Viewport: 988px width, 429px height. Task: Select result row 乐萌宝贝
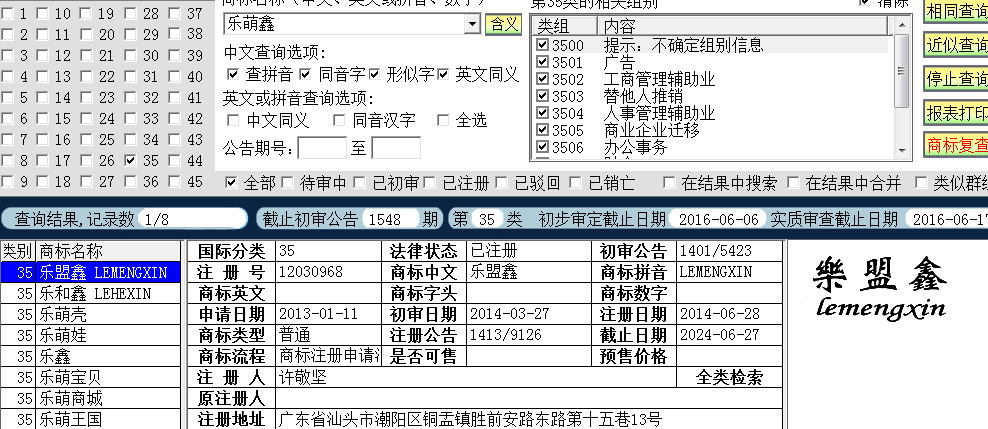[90, 377]
